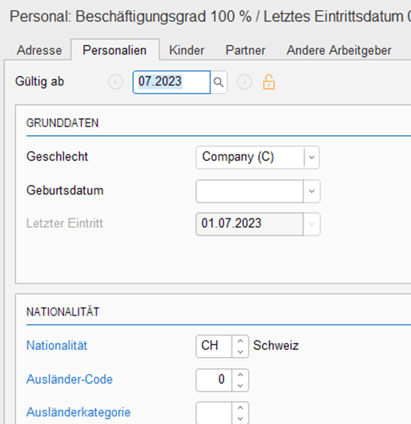Click the Ausländer-Code link label
Image resolution: width=411 pixels, height=424 pixels.
coord(69,379)
